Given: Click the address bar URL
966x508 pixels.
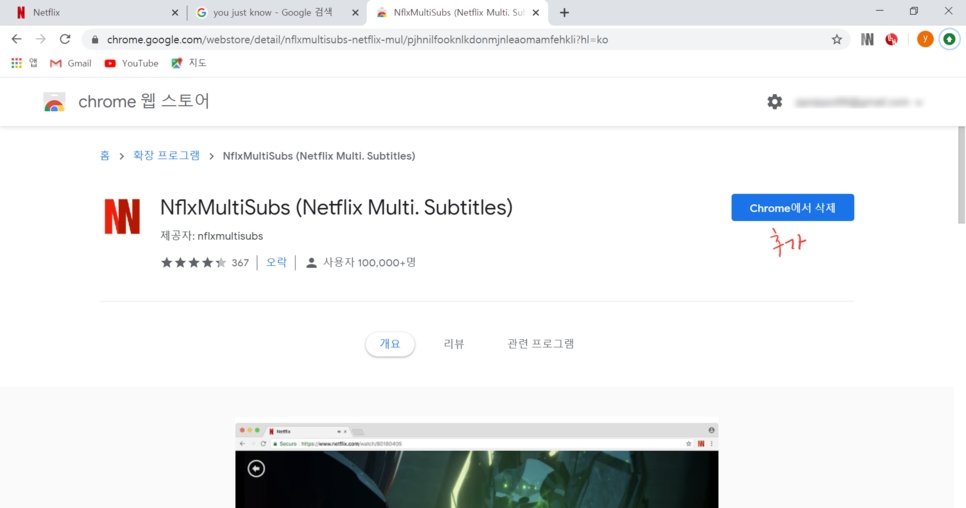Looking at the screenshot, I should [357, 39].
